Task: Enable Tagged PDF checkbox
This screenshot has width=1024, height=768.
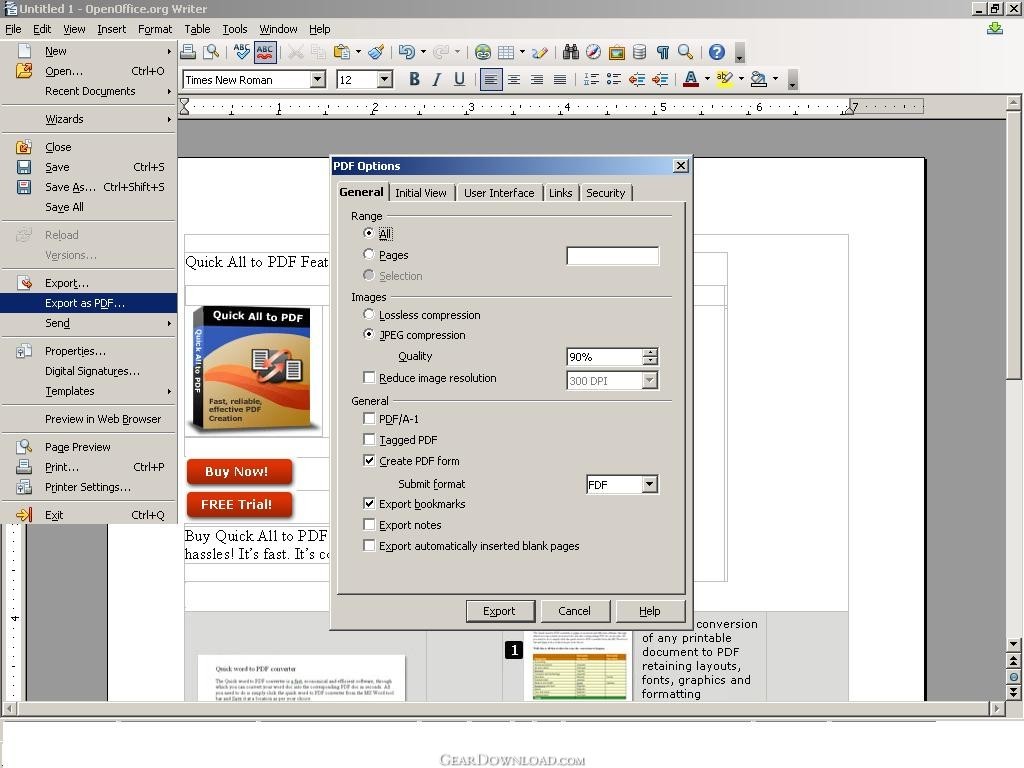Action: [x=369, y=440]
